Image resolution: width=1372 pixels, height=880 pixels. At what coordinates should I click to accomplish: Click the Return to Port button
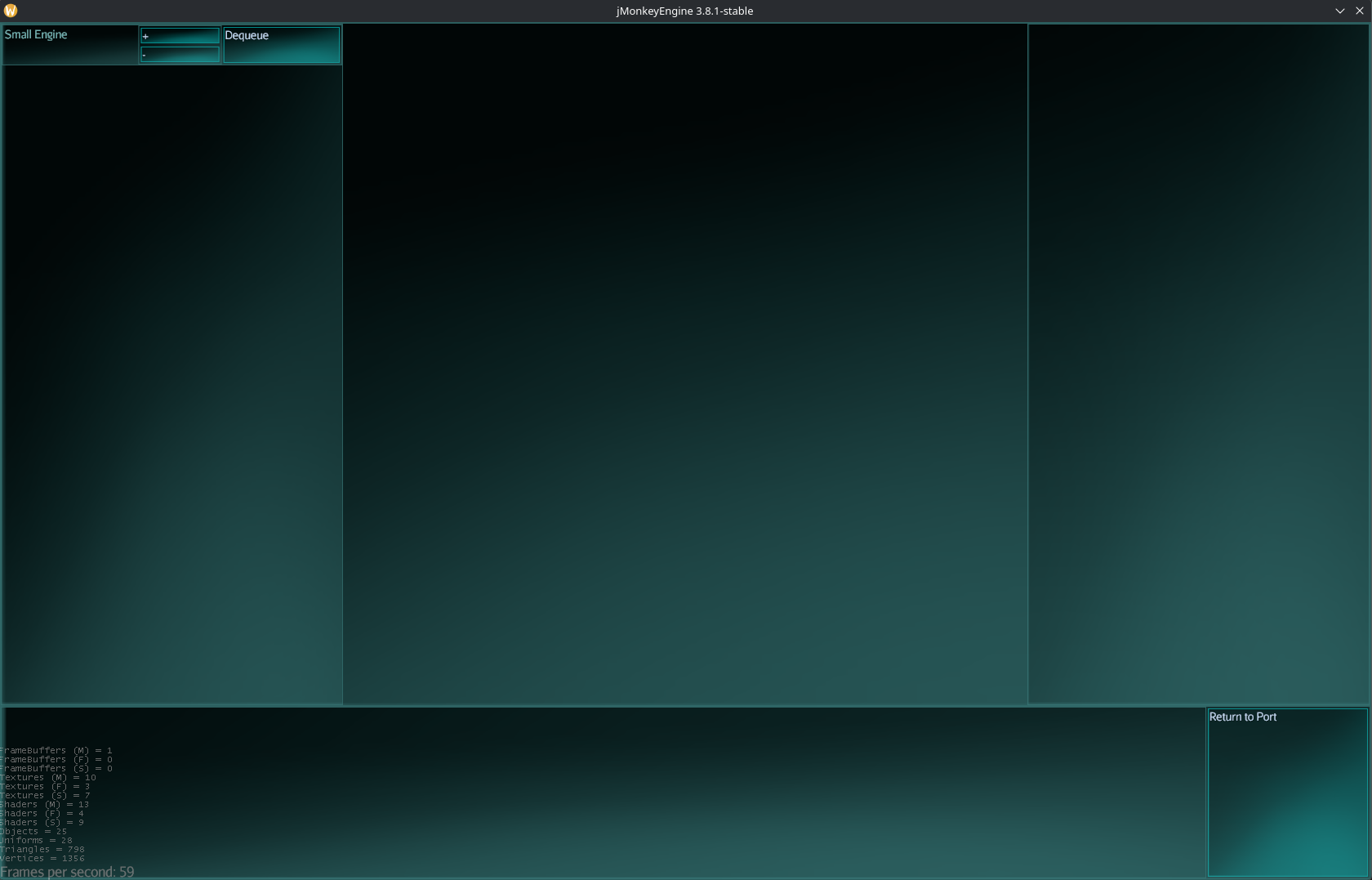pos(1287,792)
